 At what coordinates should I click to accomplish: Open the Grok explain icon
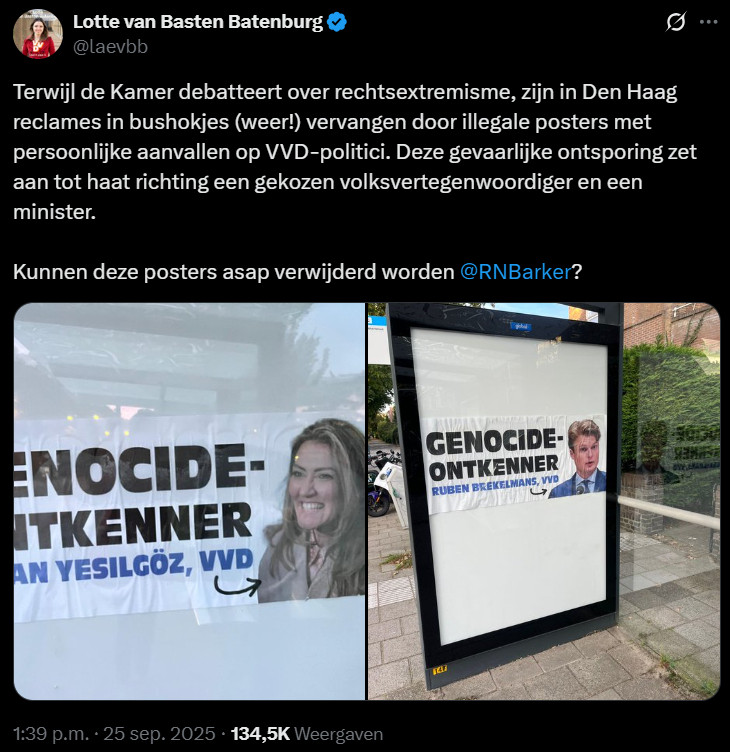[675, 22]
